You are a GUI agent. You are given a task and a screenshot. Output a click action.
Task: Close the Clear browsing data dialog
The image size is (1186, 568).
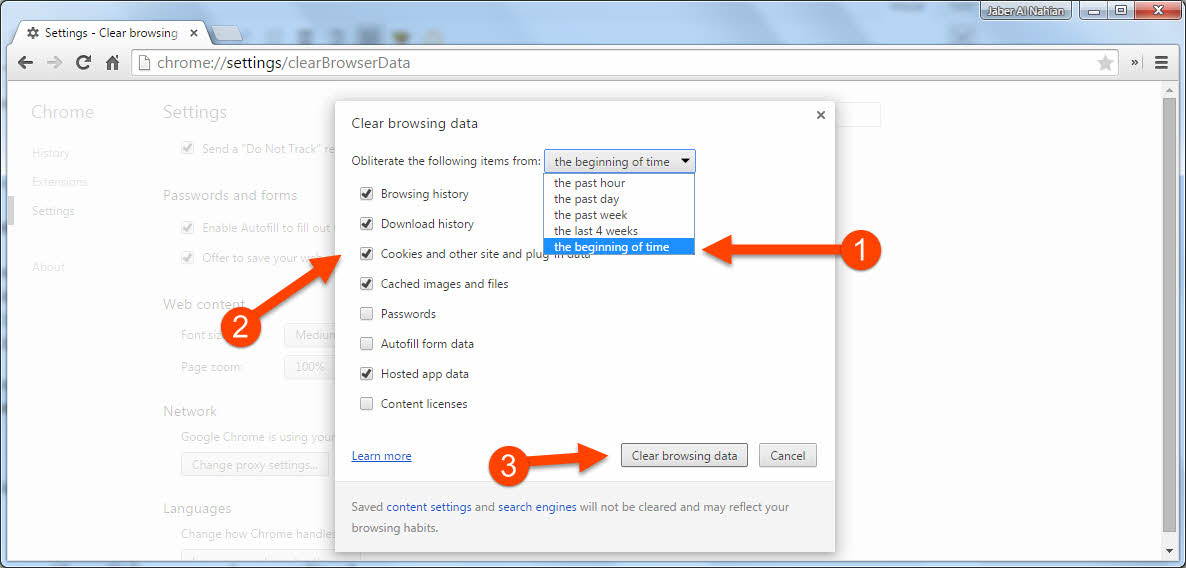click(x=821, y=115)
